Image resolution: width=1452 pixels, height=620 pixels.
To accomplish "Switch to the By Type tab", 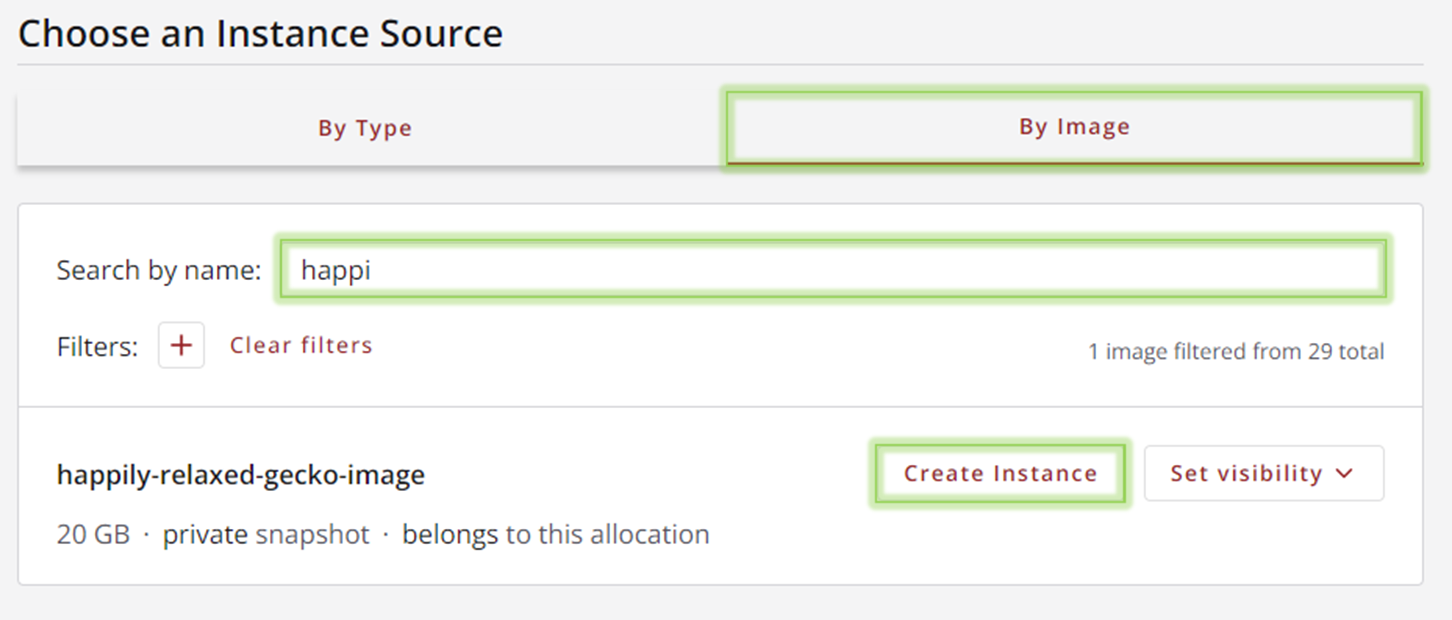I will 365,128.
